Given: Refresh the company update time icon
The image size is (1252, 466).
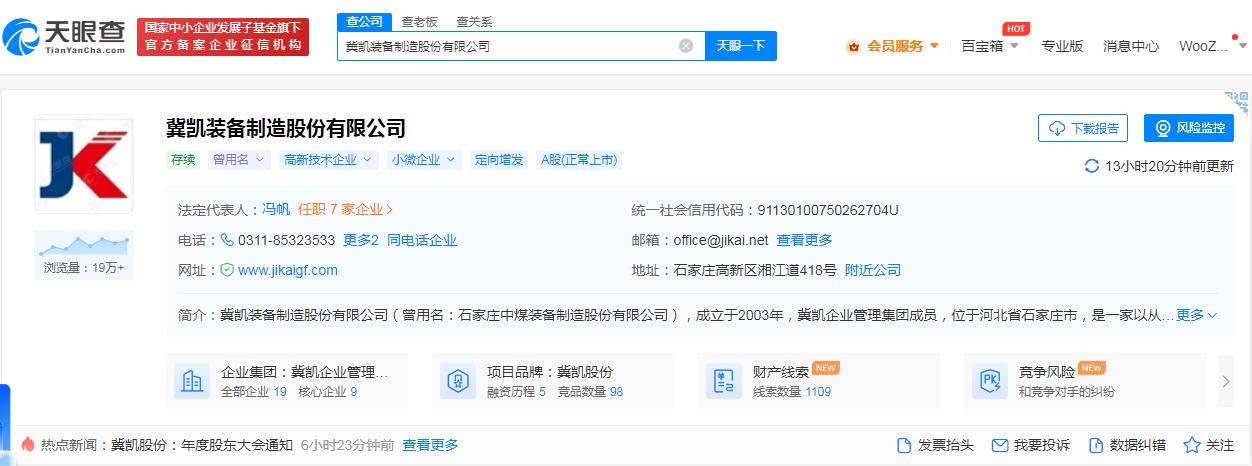Looking at the screenshot, I should click(x=1092, y=166).
